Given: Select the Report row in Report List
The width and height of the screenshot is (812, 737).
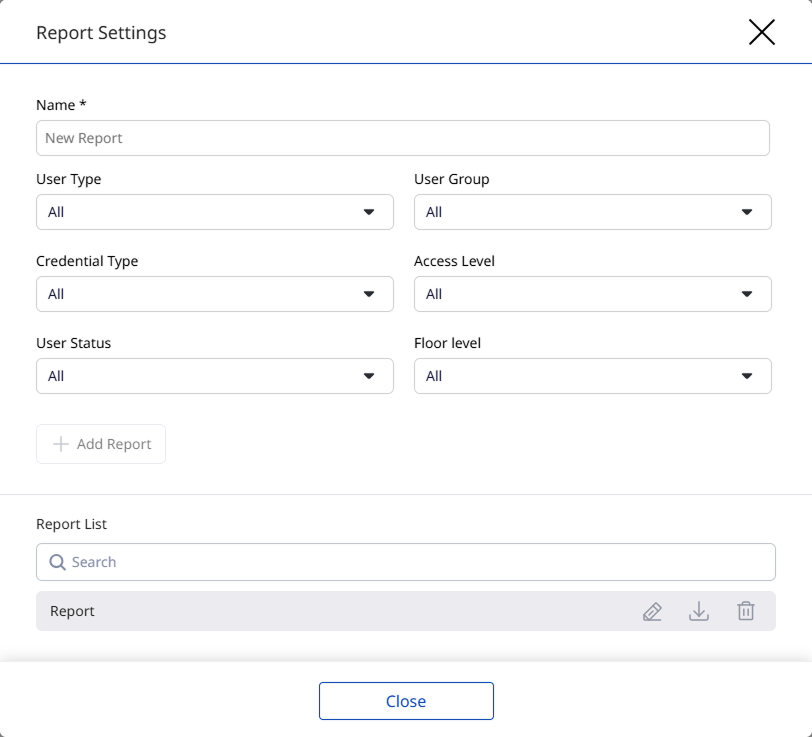Looking at the screenshot, I should pyautogui.click(x=300, y=611).
